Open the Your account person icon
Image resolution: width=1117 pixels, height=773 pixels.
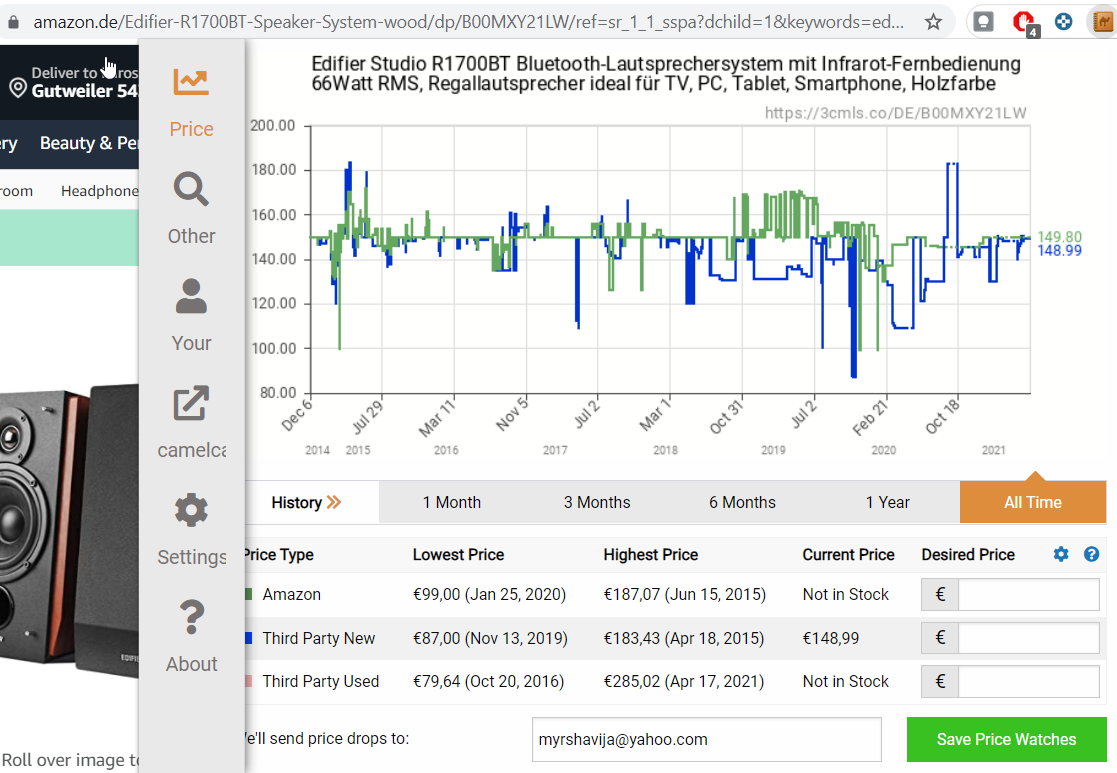tap(191, 296)
